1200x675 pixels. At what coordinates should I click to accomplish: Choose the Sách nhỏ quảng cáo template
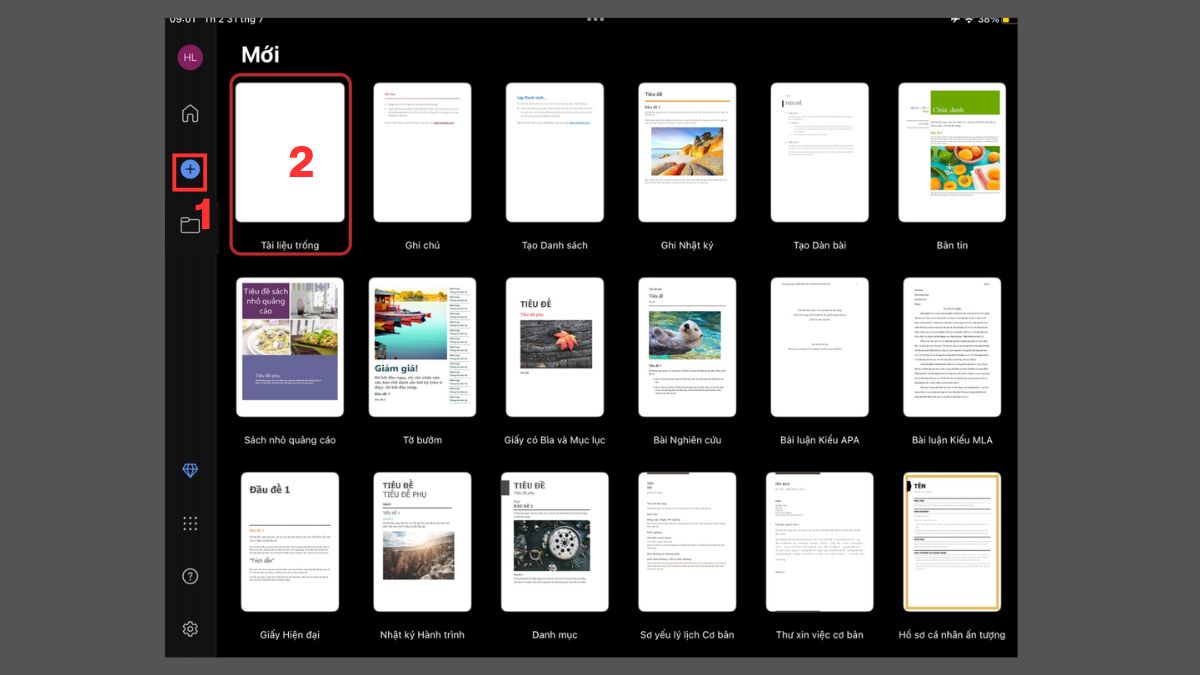[x=290, y=347]
